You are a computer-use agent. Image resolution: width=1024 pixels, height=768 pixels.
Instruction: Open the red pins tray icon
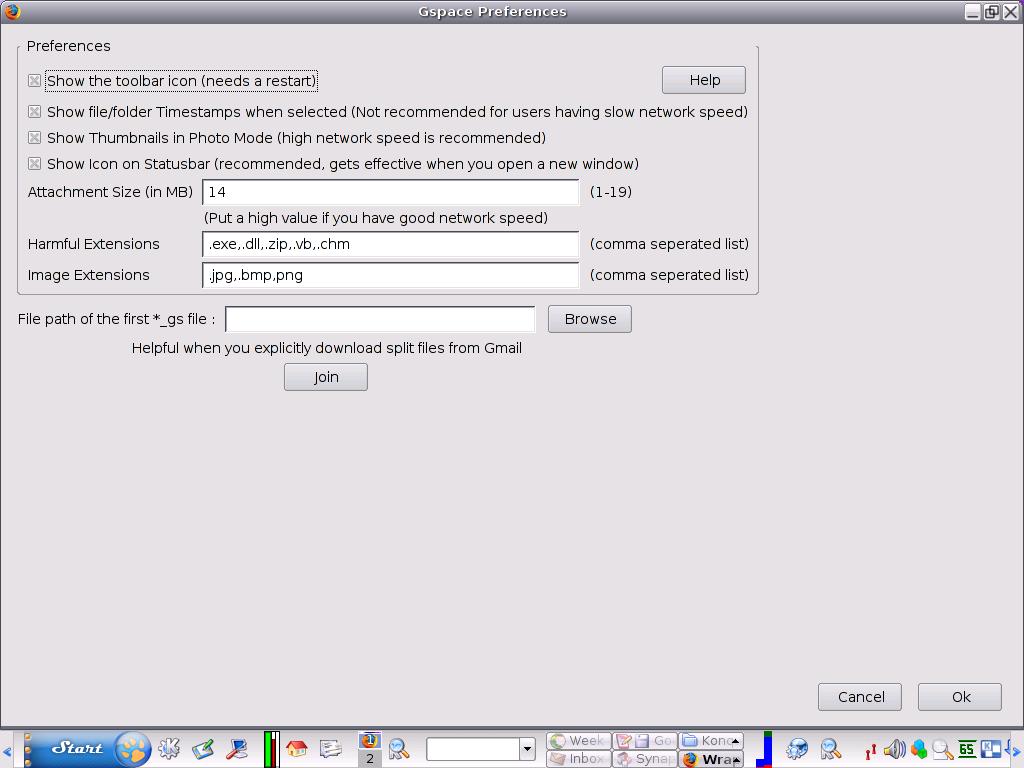(871, 751)
